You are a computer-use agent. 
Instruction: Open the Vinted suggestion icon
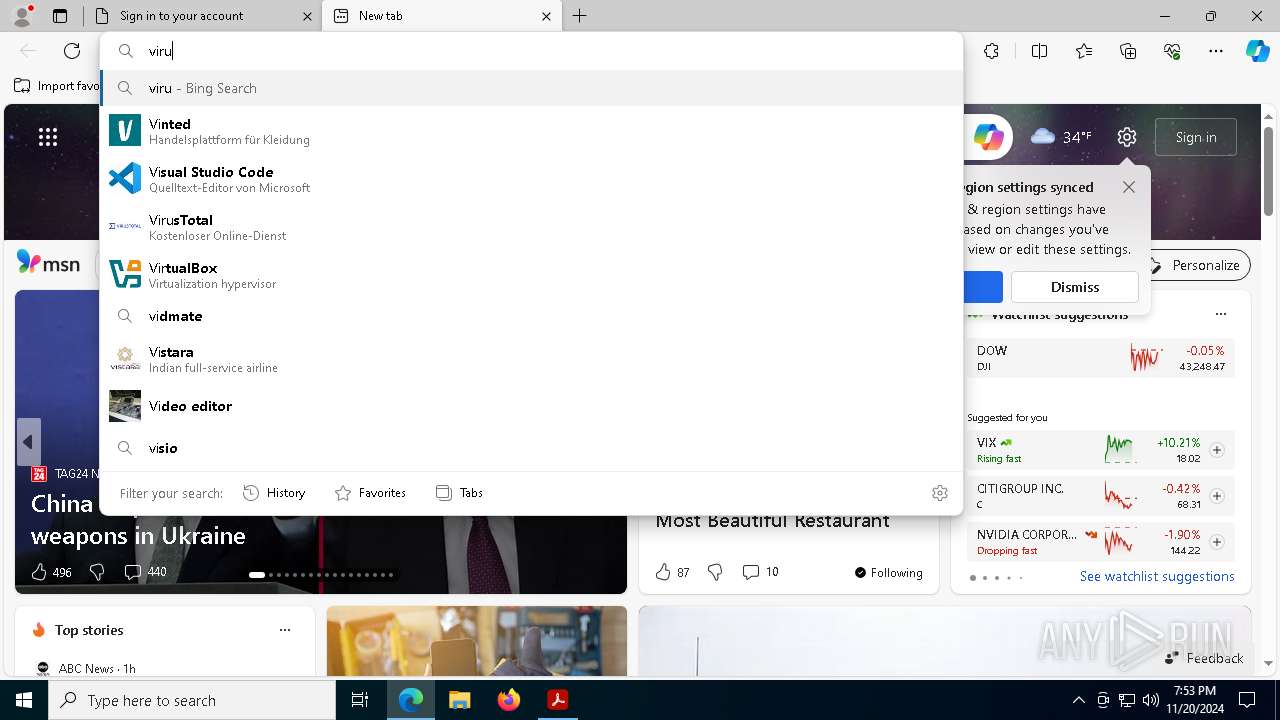pyautogui.click(x=125, y=131)
